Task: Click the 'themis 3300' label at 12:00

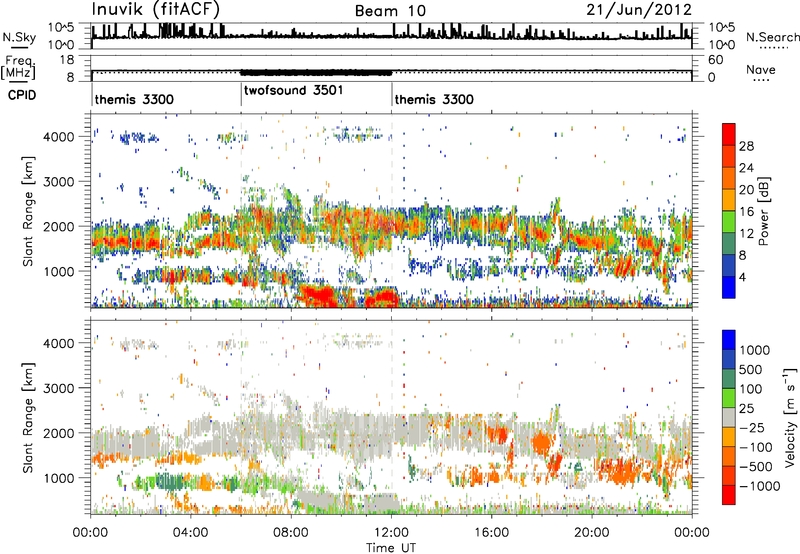Action: click(x=434, y=99)
